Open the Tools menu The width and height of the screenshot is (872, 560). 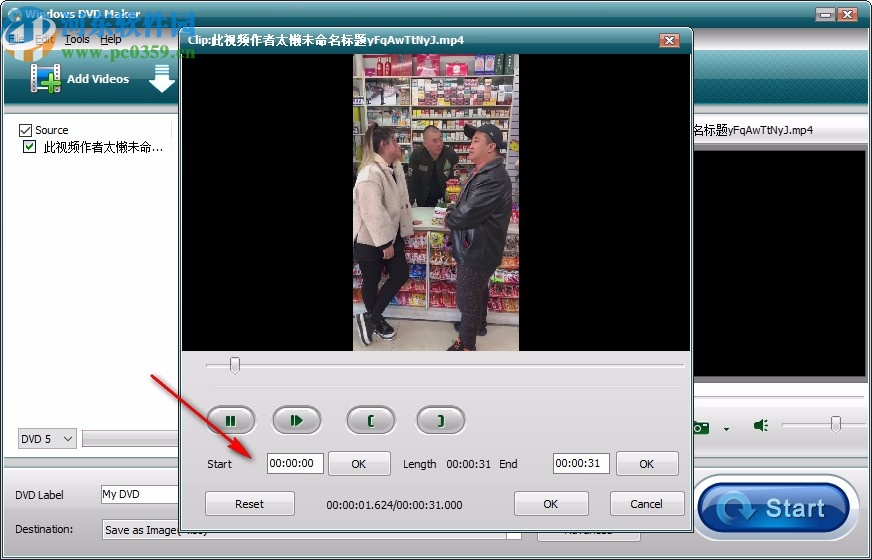click(x=77, y=39)
